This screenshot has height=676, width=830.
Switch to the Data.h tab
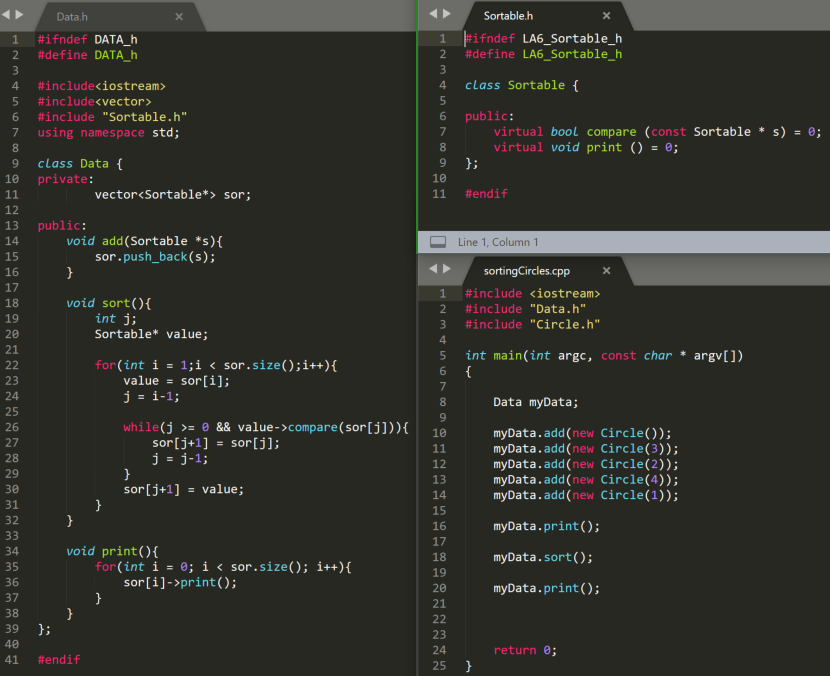tap(70, 16)
